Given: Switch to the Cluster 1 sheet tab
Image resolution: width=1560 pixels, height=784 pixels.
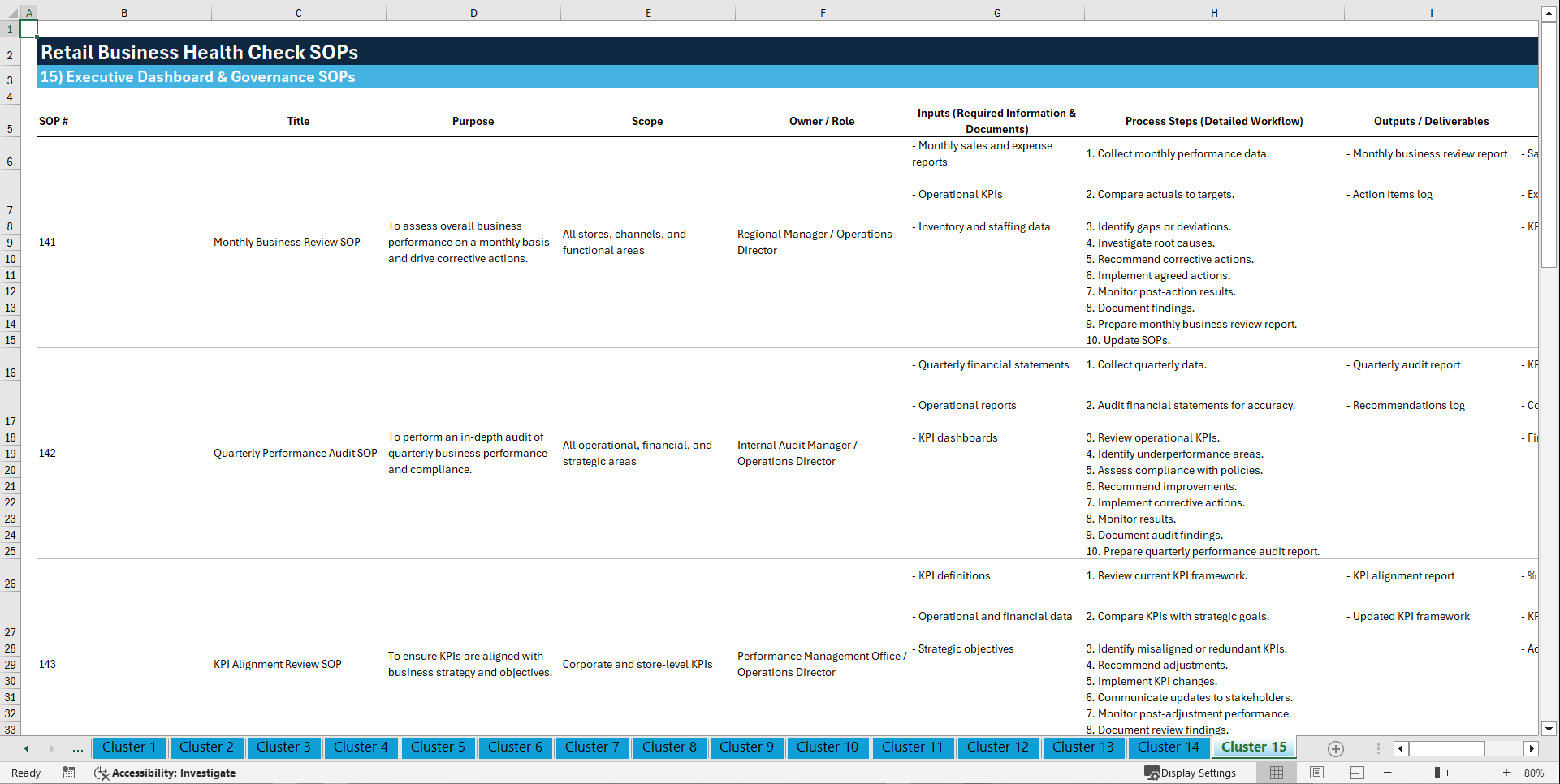Looking at the screenshot, I should pos(129,747).
